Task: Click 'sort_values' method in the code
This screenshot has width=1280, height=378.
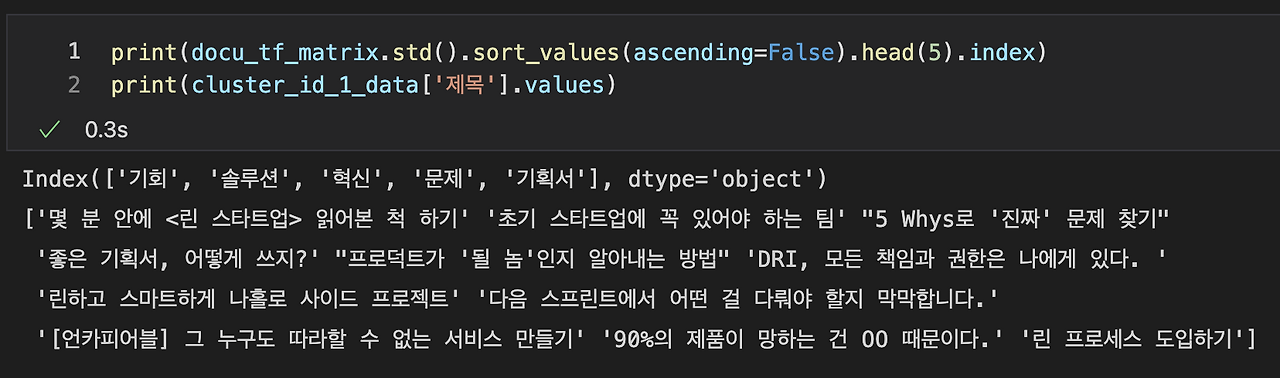Action: point(545,52)
